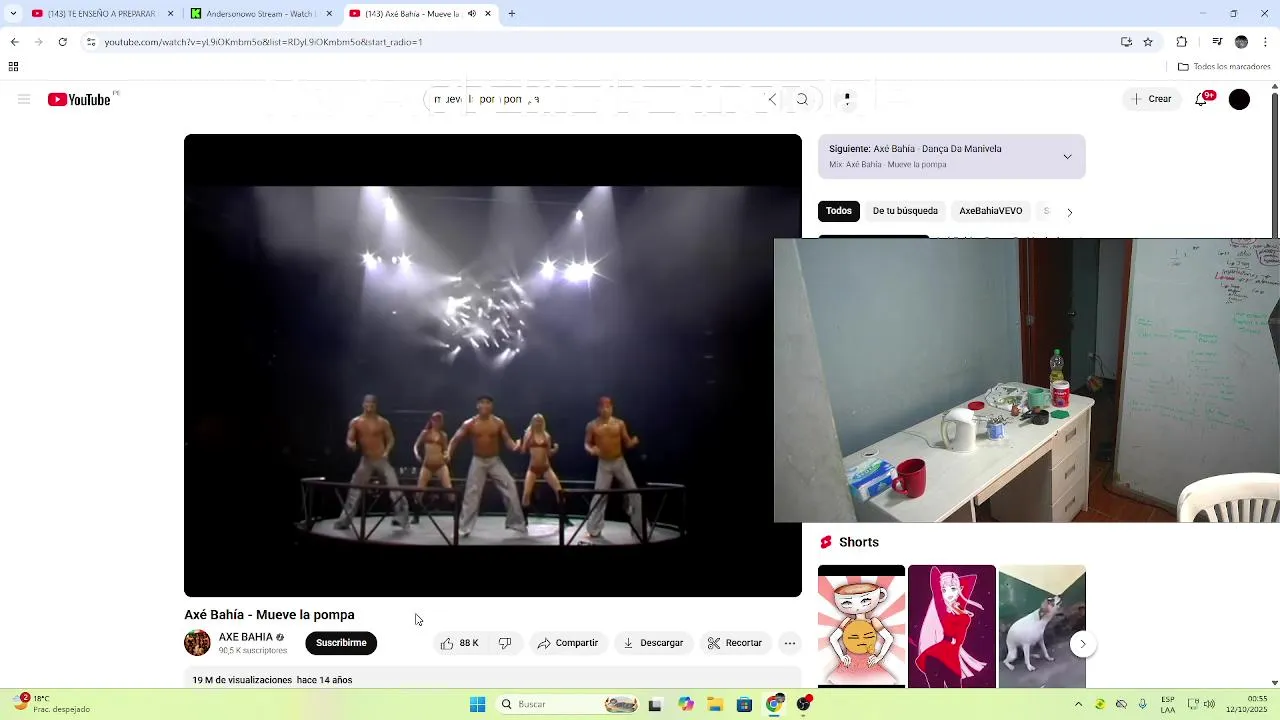Close the TE ENSEÑO A PREPARAR tab

(170, 14)
